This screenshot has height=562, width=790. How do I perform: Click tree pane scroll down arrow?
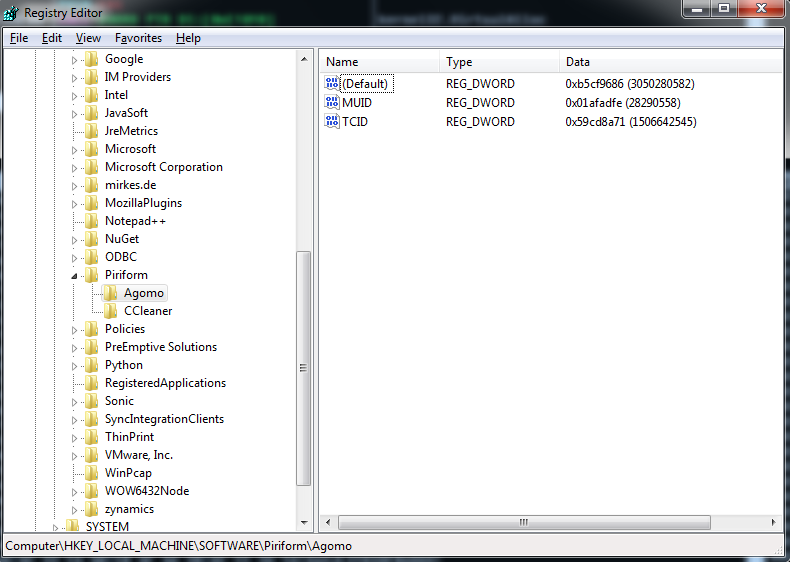coord(304,523)
